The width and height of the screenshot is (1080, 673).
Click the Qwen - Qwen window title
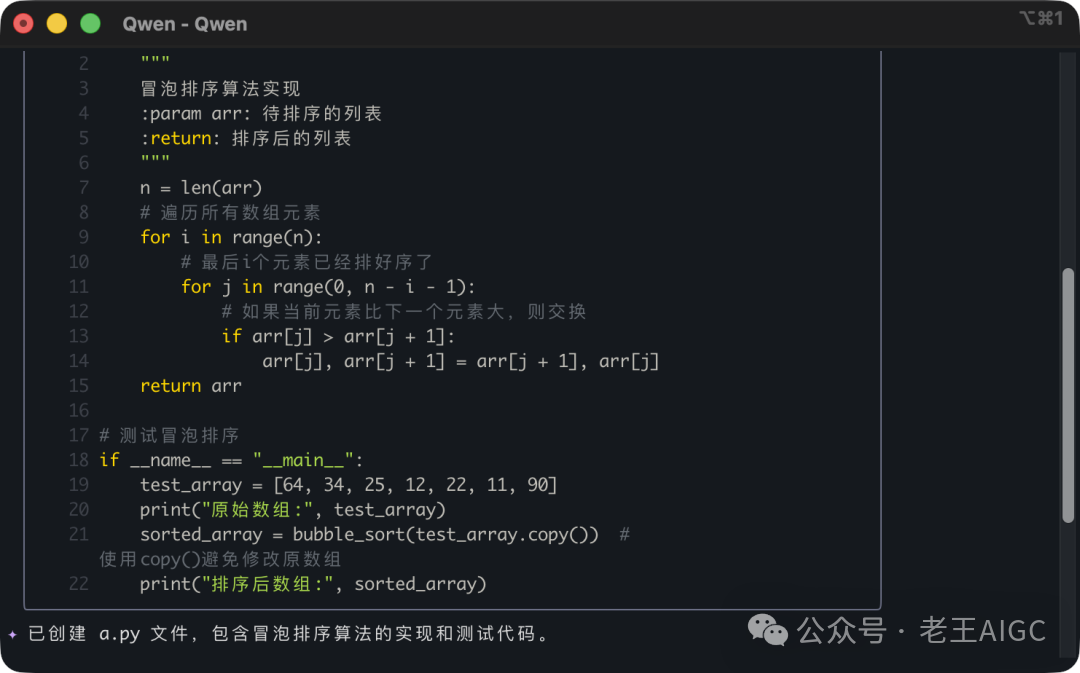point(185,23)
